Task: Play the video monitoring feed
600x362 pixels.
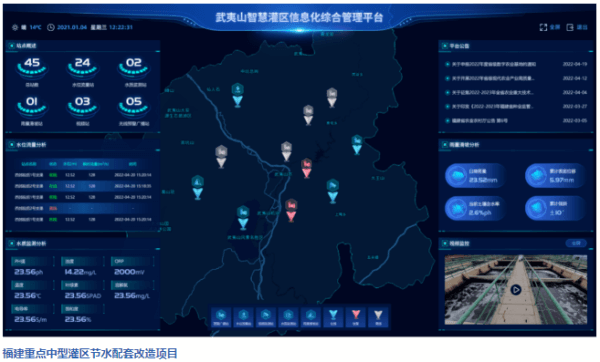Action: pos(515,290)
